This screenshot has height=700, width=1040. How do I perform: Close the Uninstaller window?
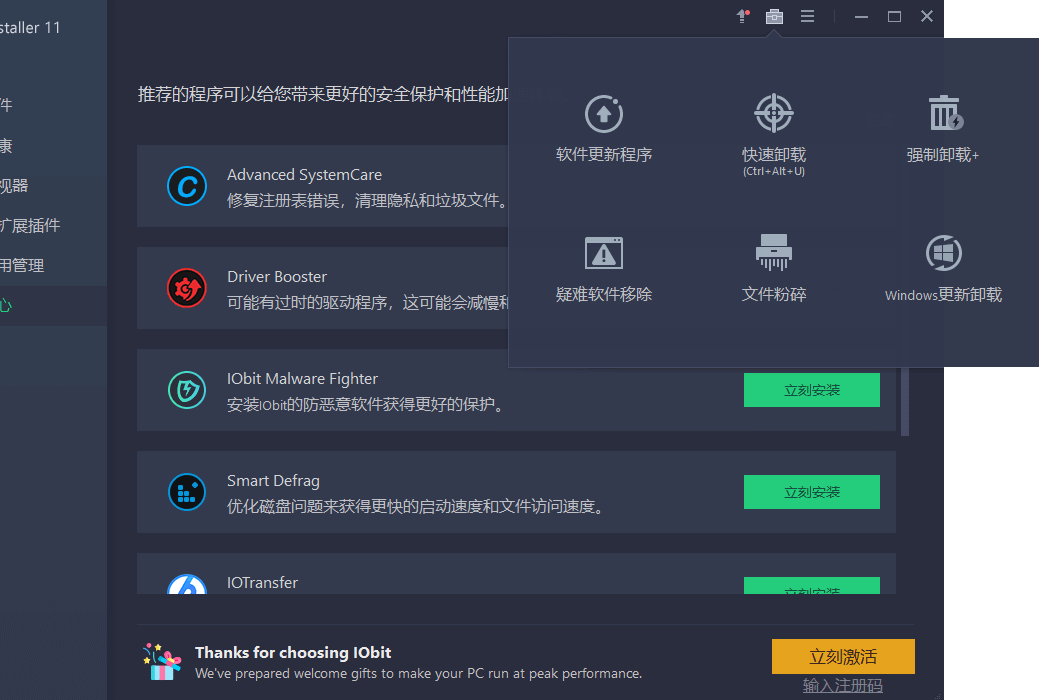927,17
